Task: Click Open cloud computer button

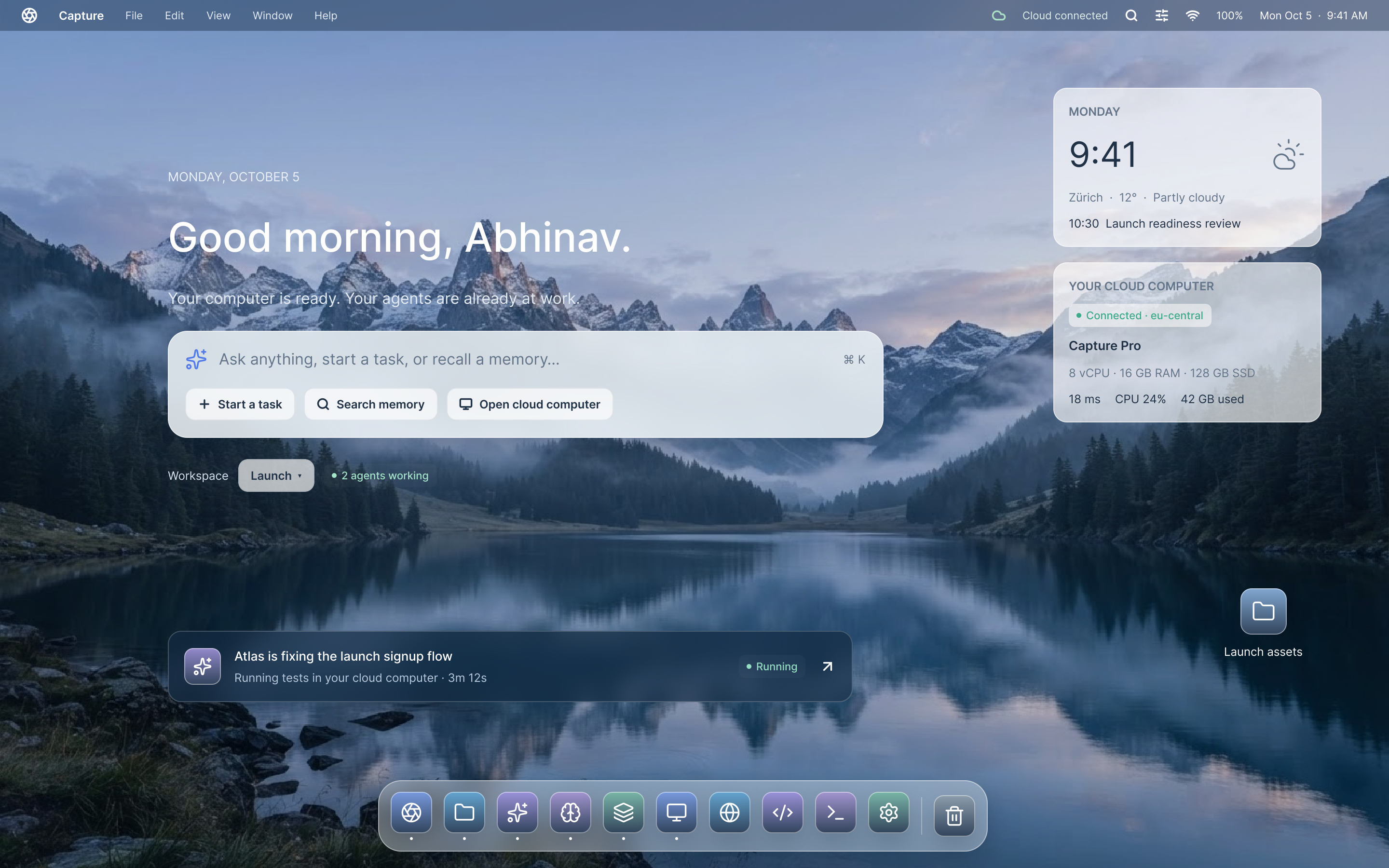Action: (x=530, y=404)
